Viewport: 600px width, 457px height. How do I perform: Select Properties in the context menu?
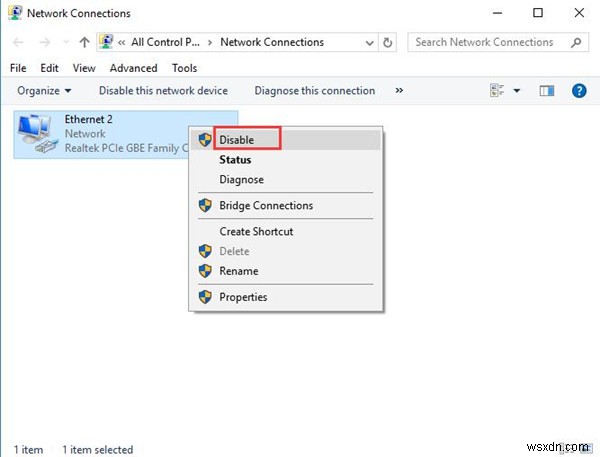(x=243, y=297)
